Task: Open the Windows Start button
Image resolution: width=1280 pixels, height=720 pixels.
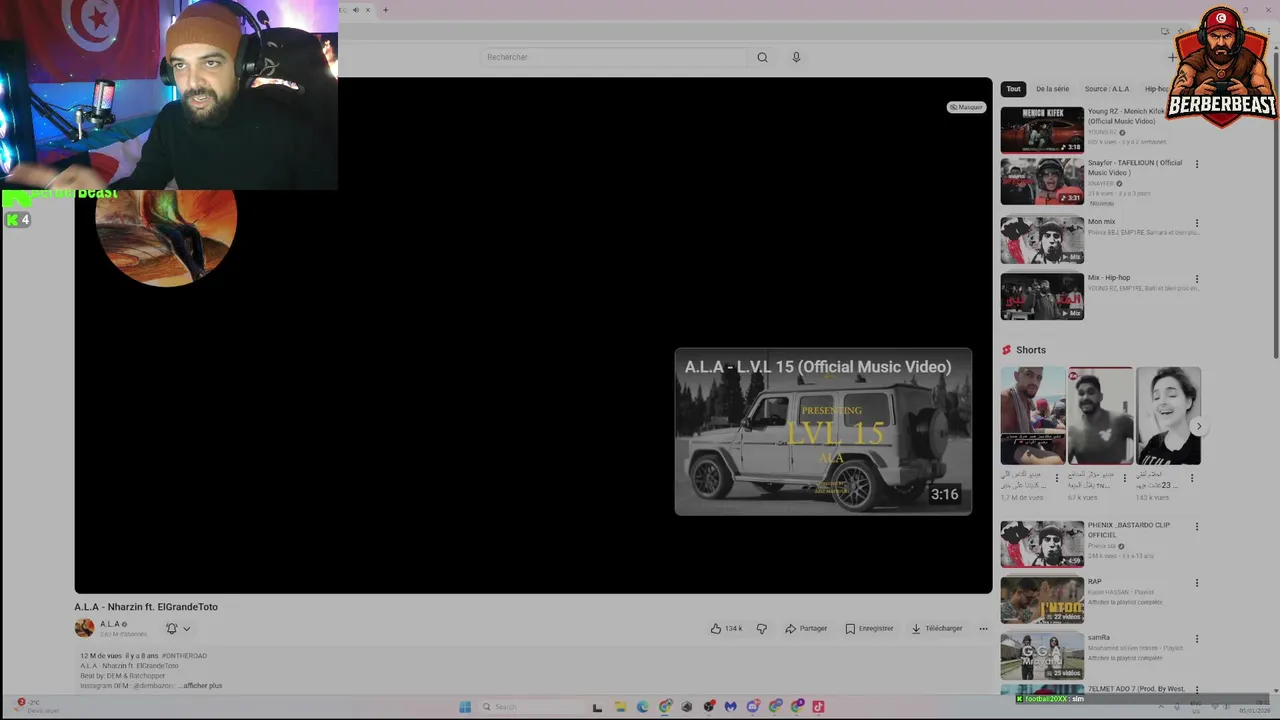Action: pyautogui.click(x=465, y=707)
